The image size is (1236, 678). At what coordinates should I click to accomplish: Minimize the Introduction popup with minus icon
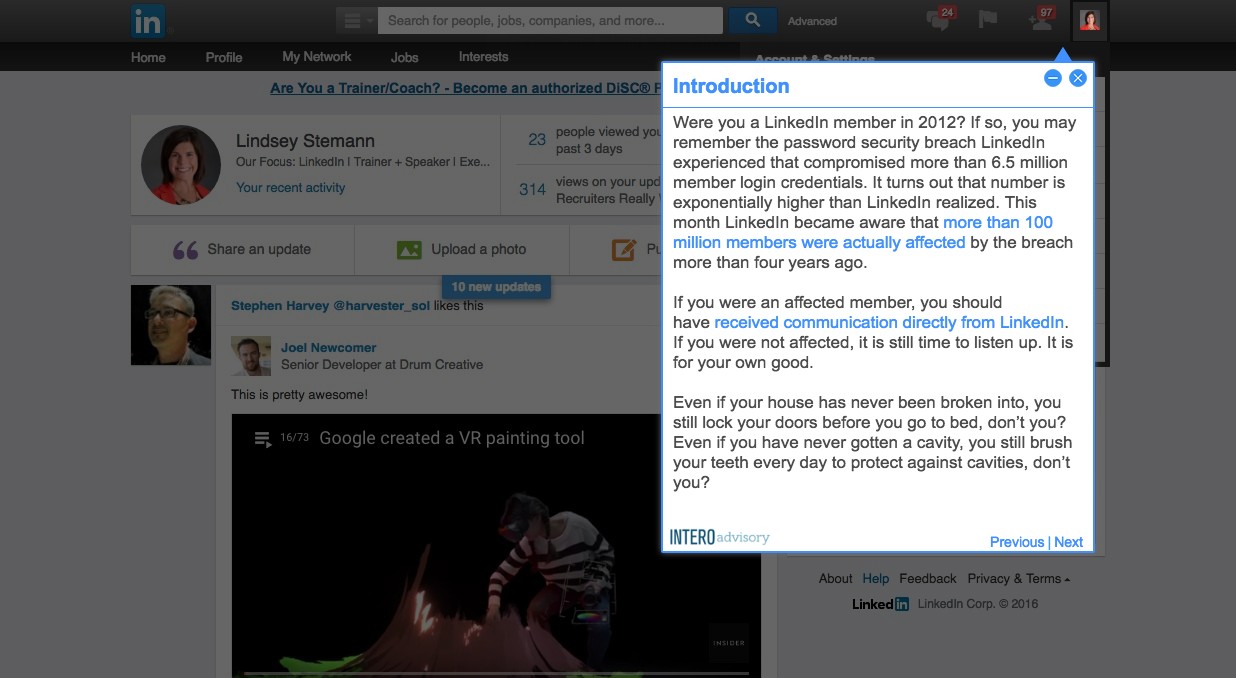pyautogui.click(x=1052, y=78)
